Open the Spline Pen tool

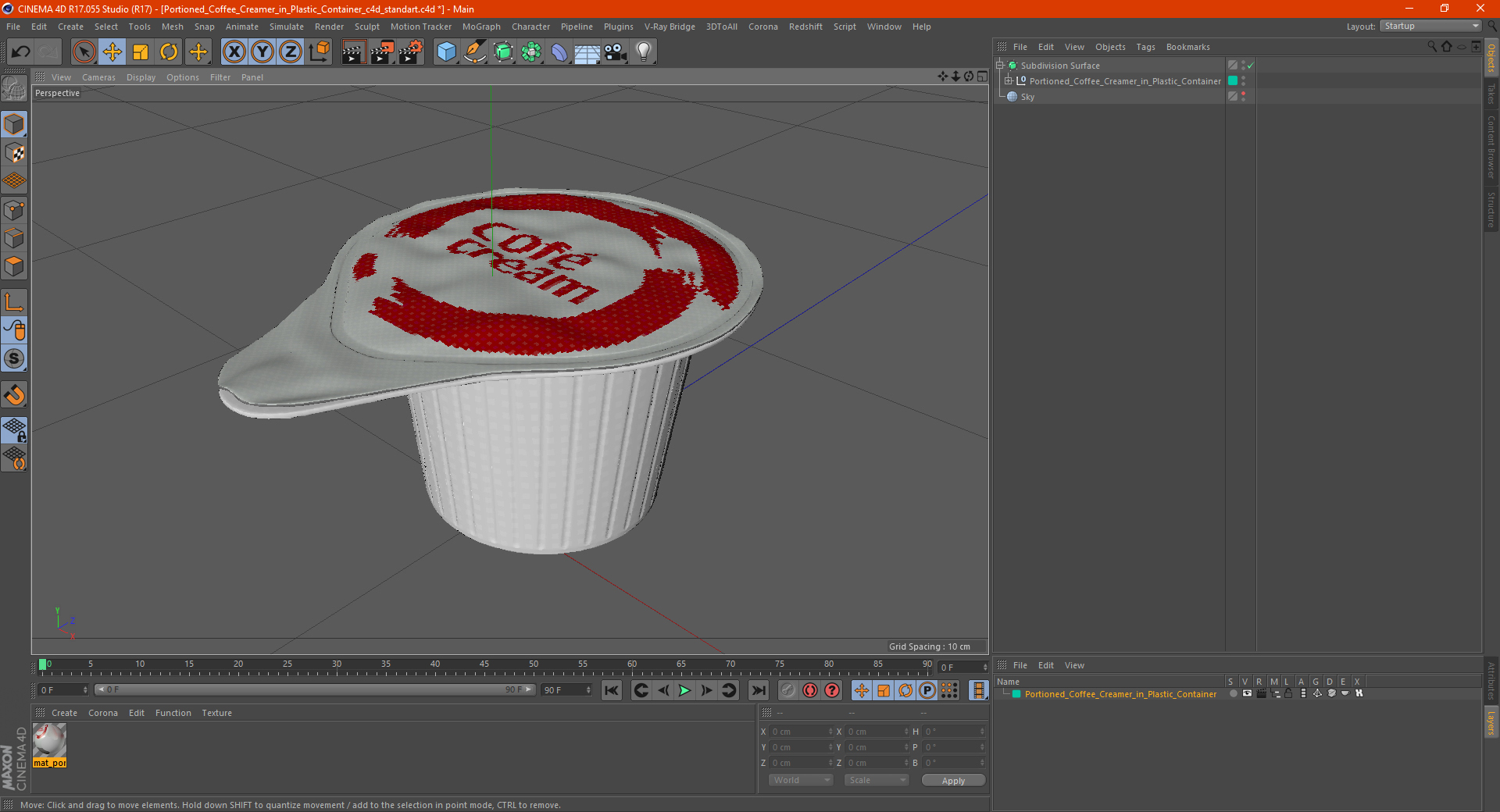pyautogui.click(x=475, y=52)
